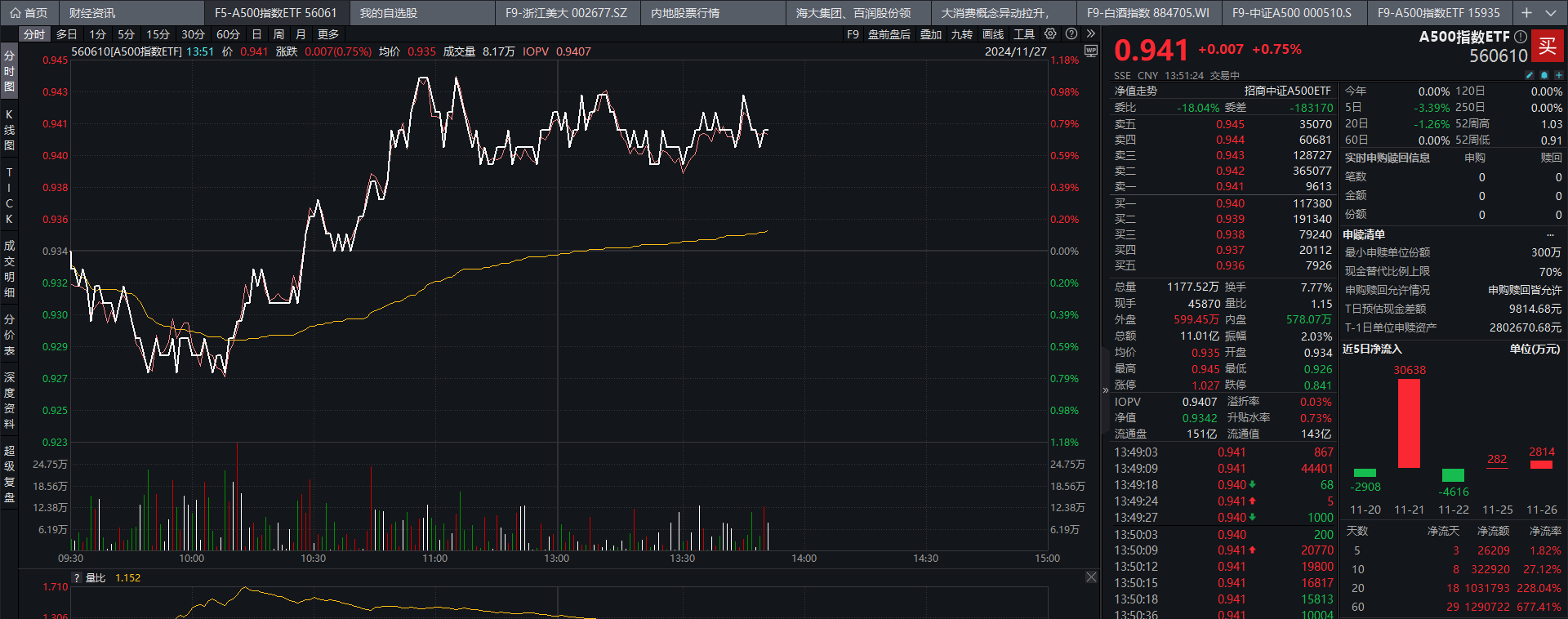1568x619 pixels.
Task: Click the bell alert icon
Action: [1543, 75]
